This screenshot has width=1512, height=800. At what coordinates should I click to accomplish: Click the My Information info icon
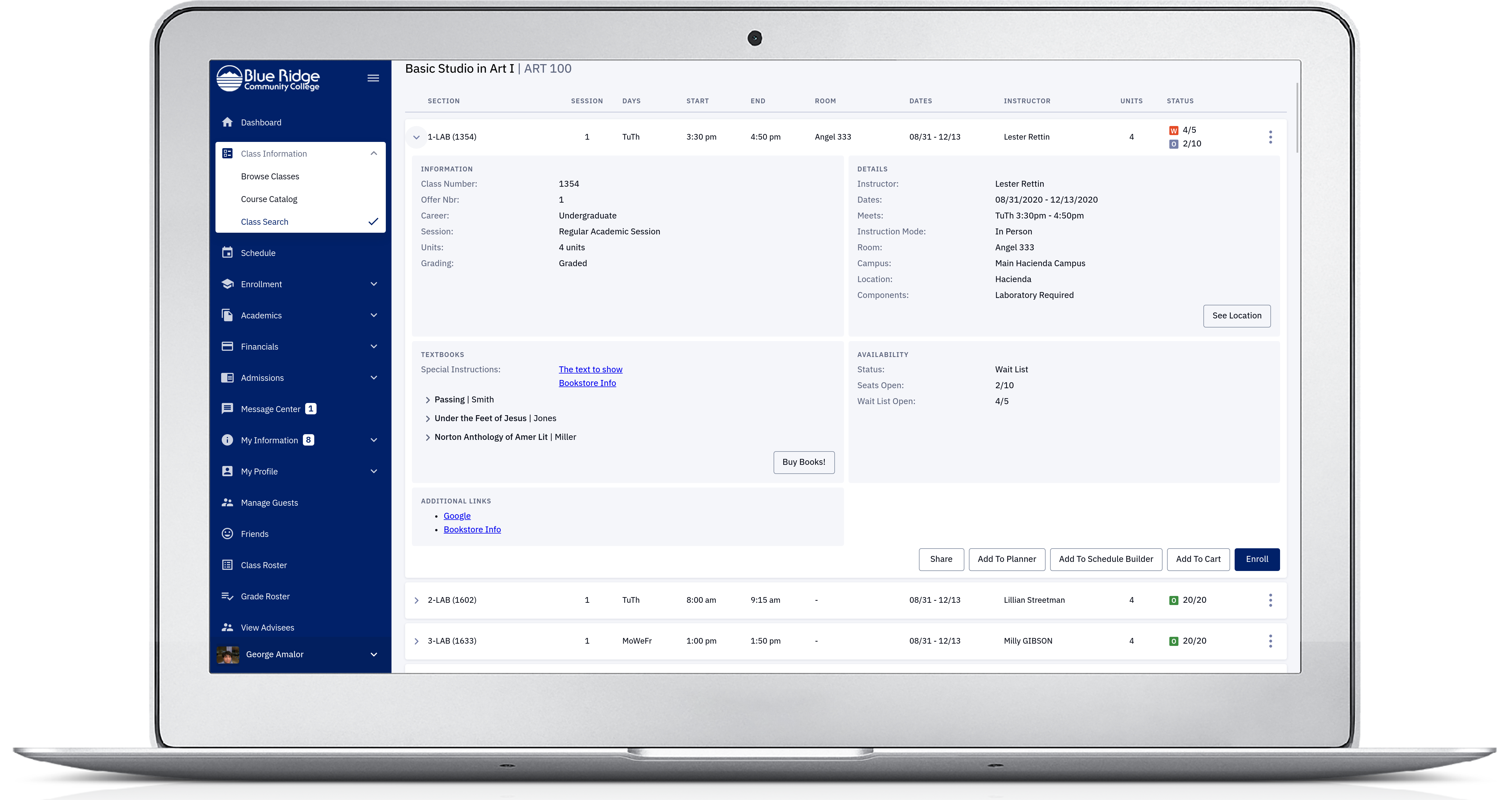point(227,440)
